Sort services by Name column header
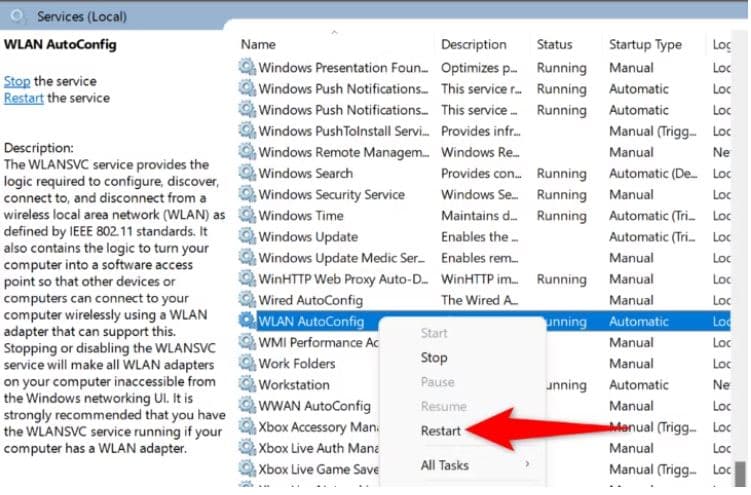This screenshot has width=751, height=495. click(259, 44)
